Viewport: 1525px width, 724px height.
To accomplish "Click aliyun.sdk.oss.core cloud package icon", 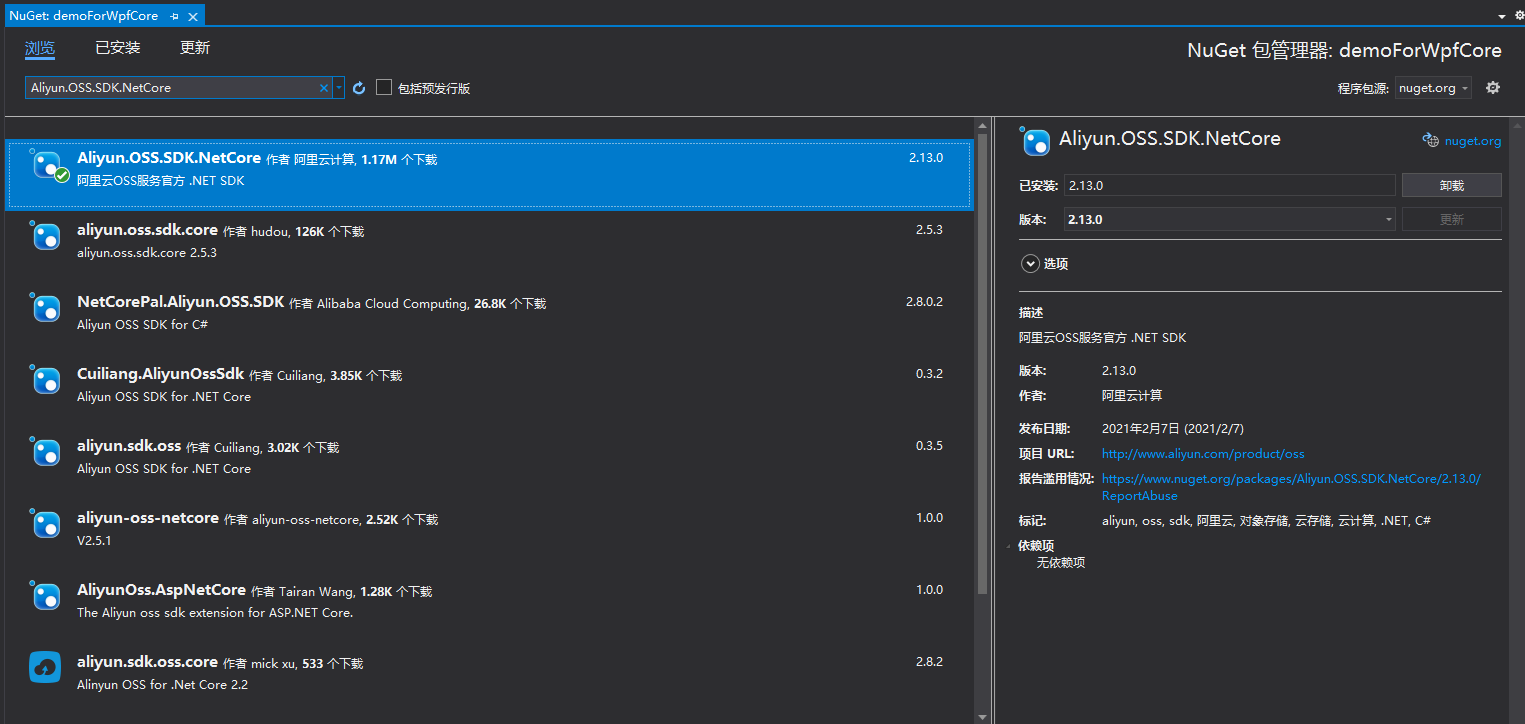I will pyautogui.click(x=46, y=667).
